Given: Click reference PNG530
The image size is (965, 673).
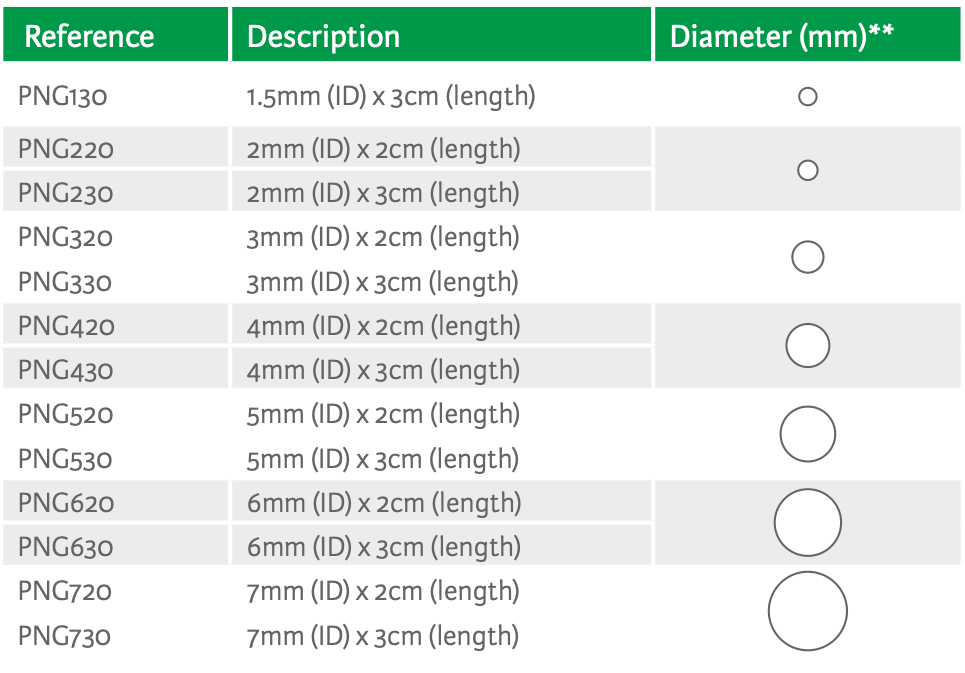Looking at the screenshot, I should pos(65,459).
